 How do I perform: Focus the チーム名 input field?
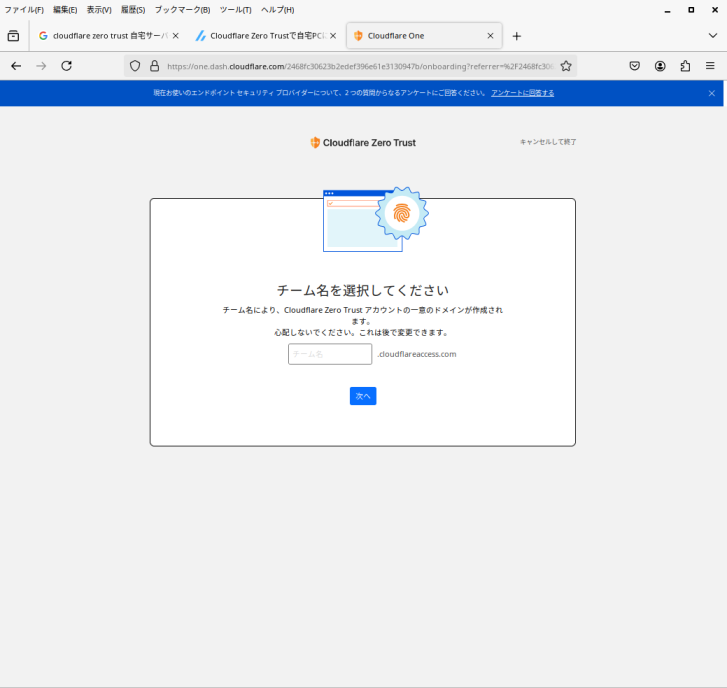click(330, 354)
